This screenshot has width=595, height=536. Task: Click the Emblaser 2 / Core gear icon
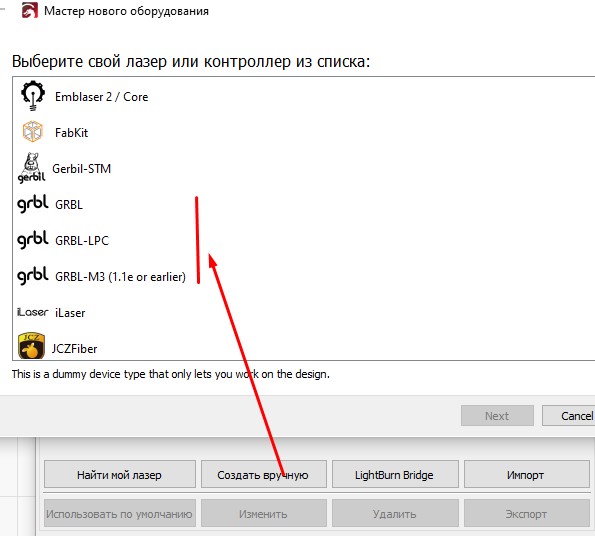pyautogui.click(x=33, y=96)
